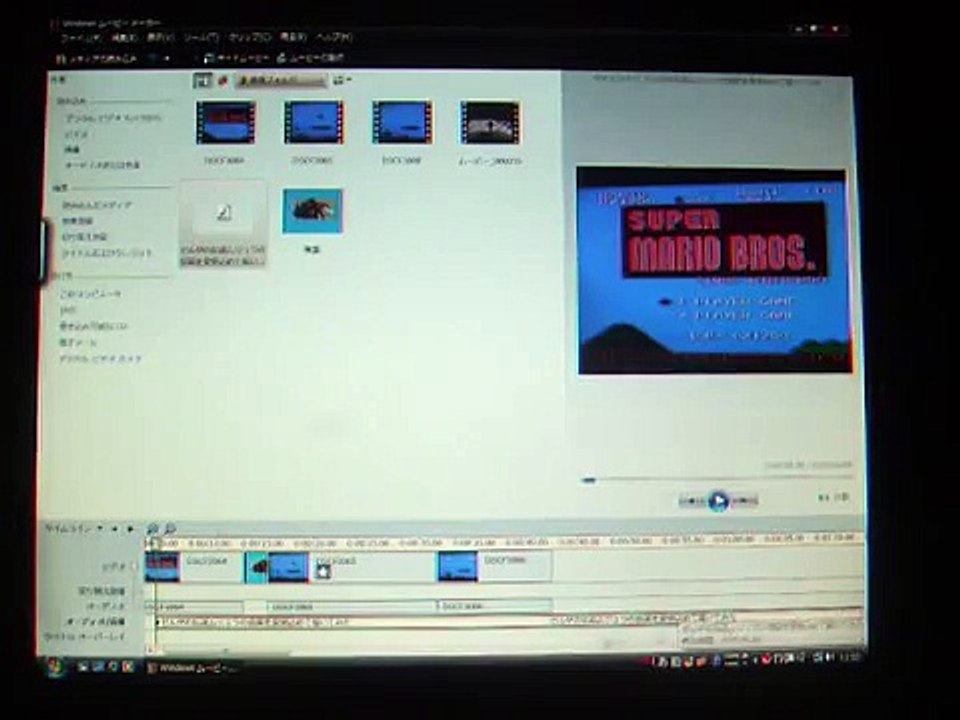Step to previous frame in preview monitor
The height and width of the screenshot is (720, 960).
tap(693, 501)
